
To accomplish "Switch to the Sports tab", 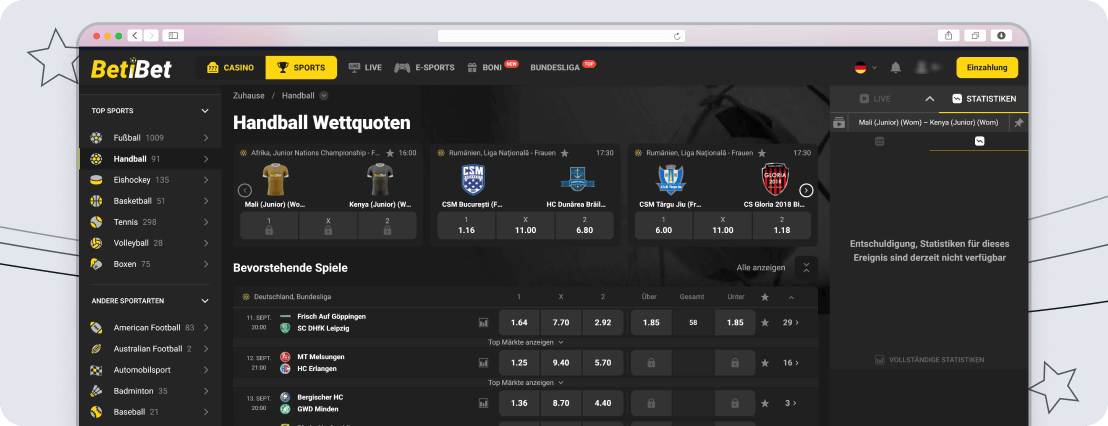I will point(301,68).
